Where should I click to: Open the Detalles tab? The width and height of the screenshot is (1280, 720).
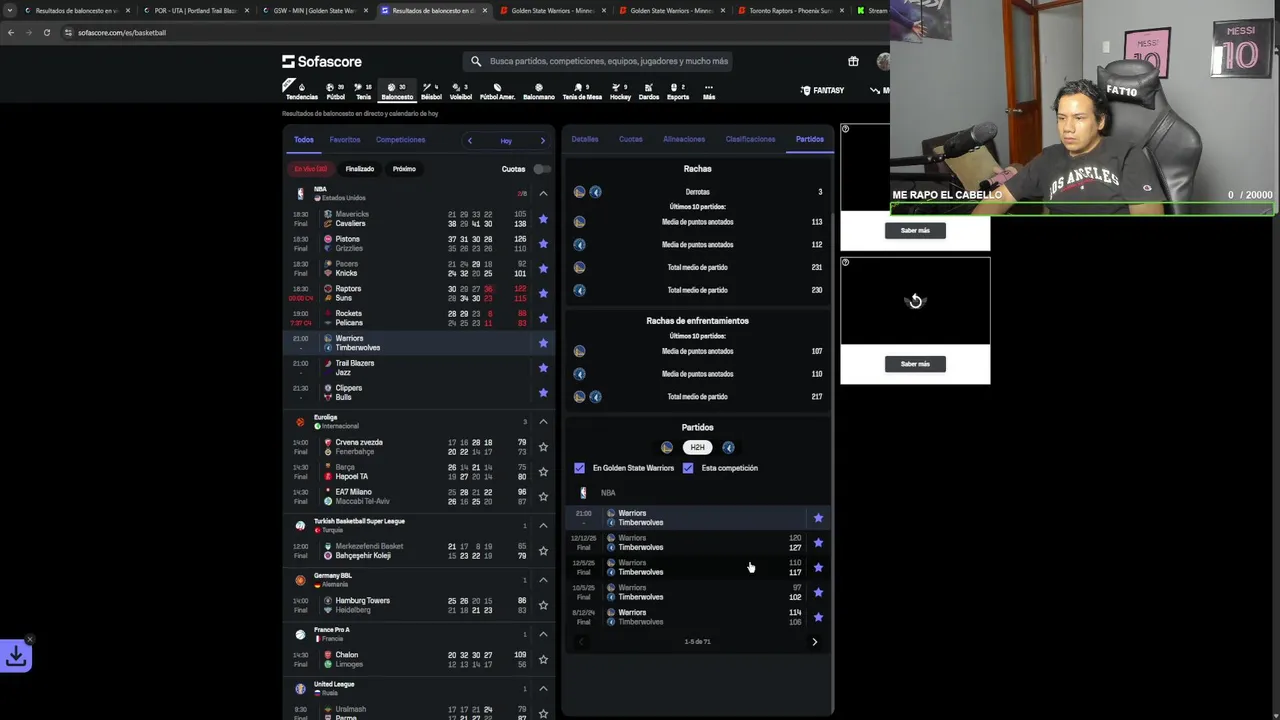(x=585, y=139)
